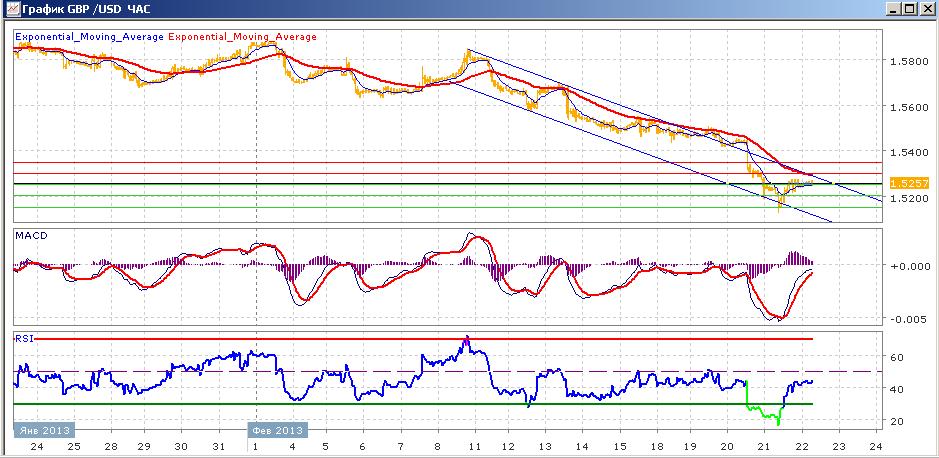Click the 1.5400 price axis label
The image size is (939, 458).
coord(908,152)
